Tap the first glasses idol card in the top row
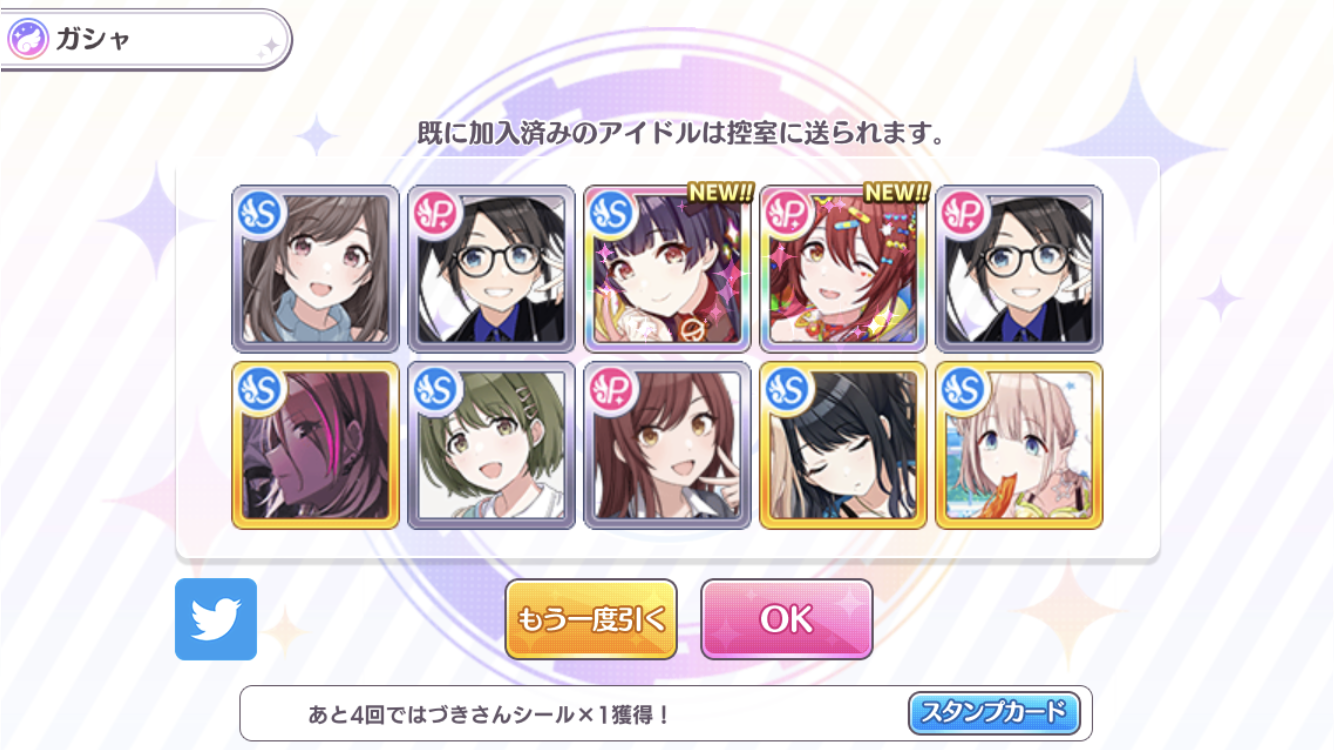The width and height of the screenshot is (1334, 750). point(491,269)
